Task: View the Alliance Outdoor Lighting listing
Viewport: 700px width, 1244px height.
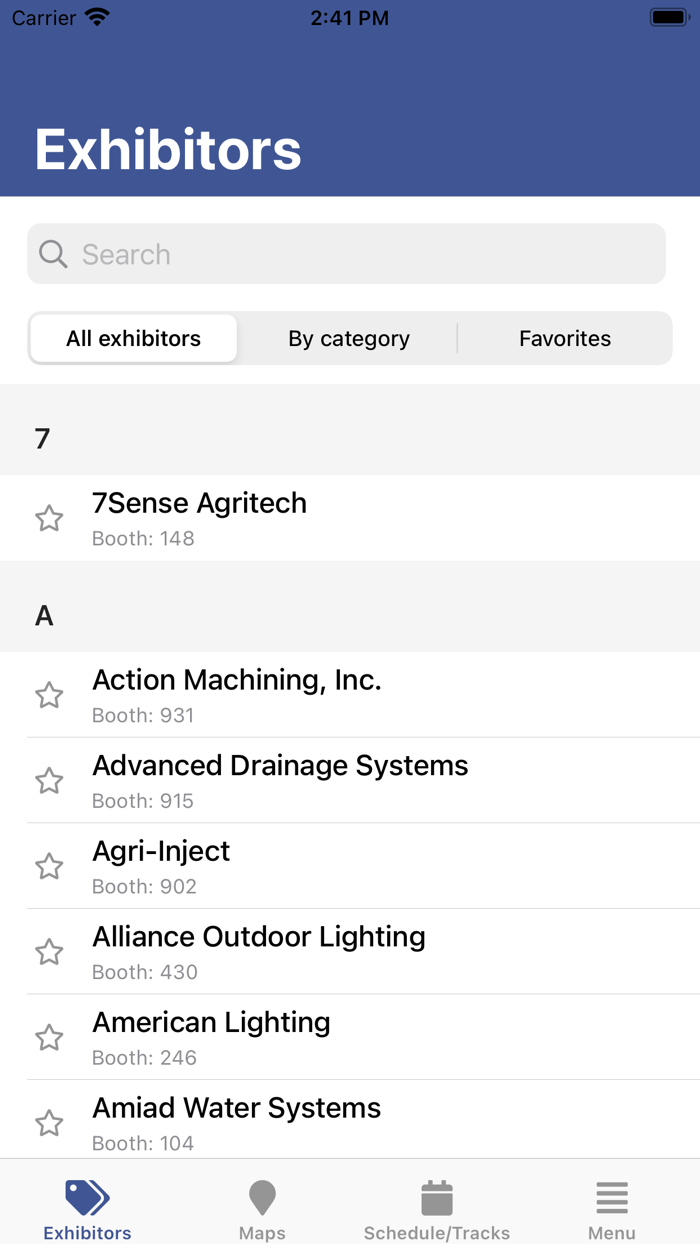Action: click(x=300, y=952)
